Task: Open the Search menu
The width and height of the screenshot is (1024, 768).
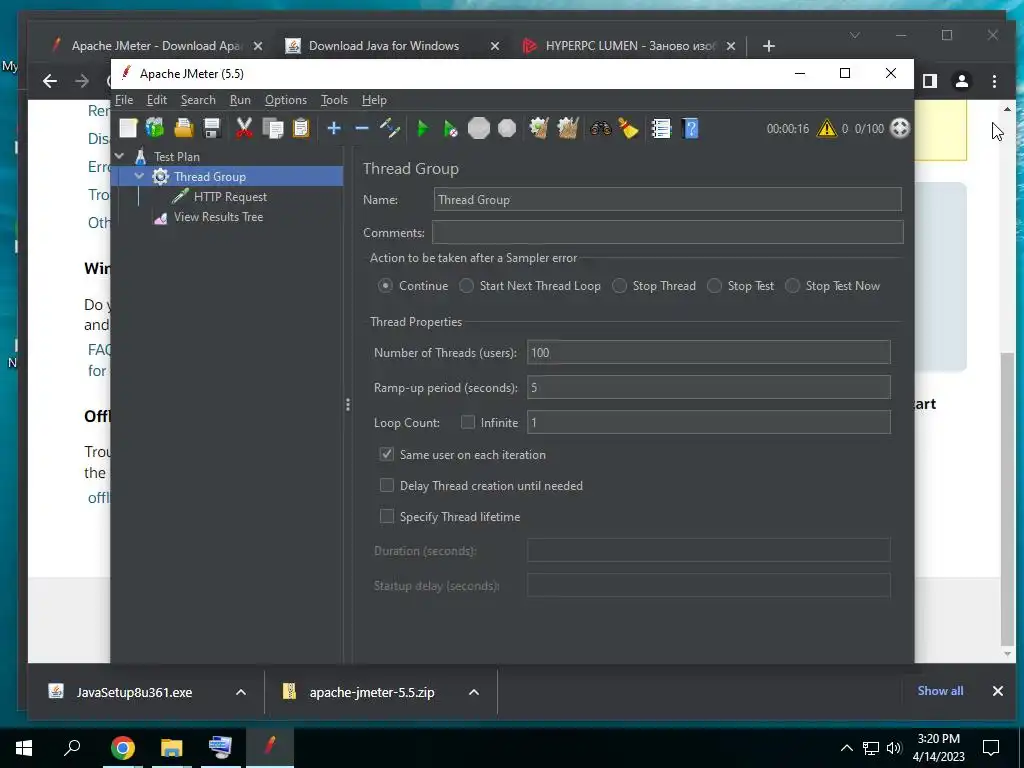Action: point(198,100)
